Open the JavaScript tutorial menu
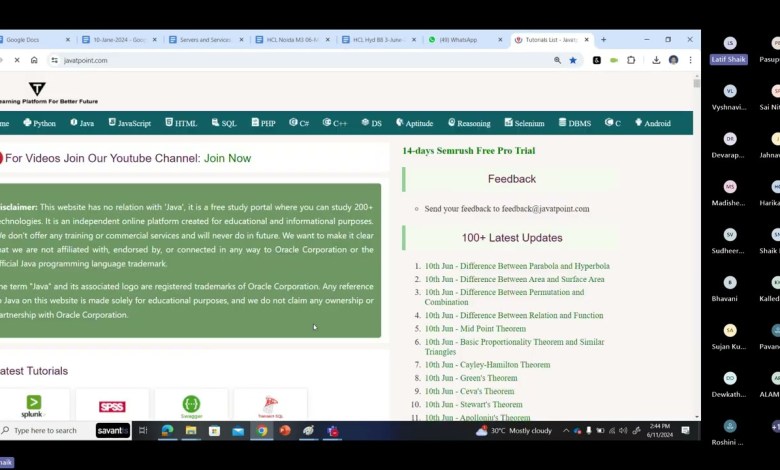The image size is (780, 470). click(129, 123)
